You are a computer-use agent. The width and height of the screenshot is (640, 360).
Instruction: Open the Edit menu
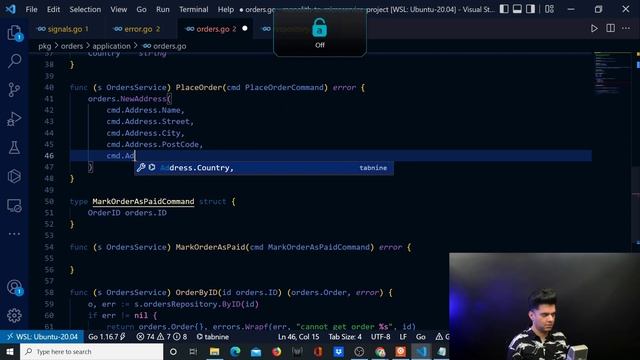pos(53,9)
